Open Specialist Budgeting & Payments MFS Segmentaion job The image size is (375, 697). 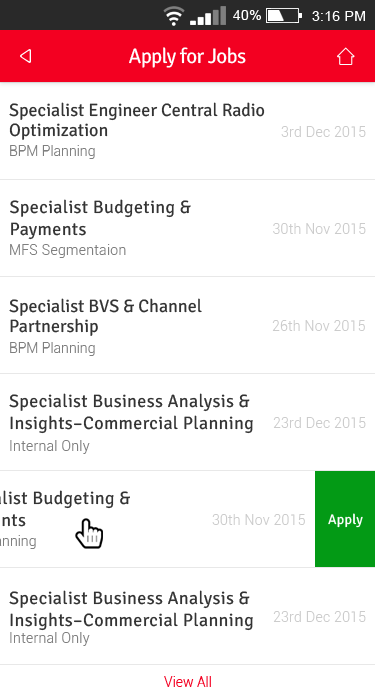(188, 228)
